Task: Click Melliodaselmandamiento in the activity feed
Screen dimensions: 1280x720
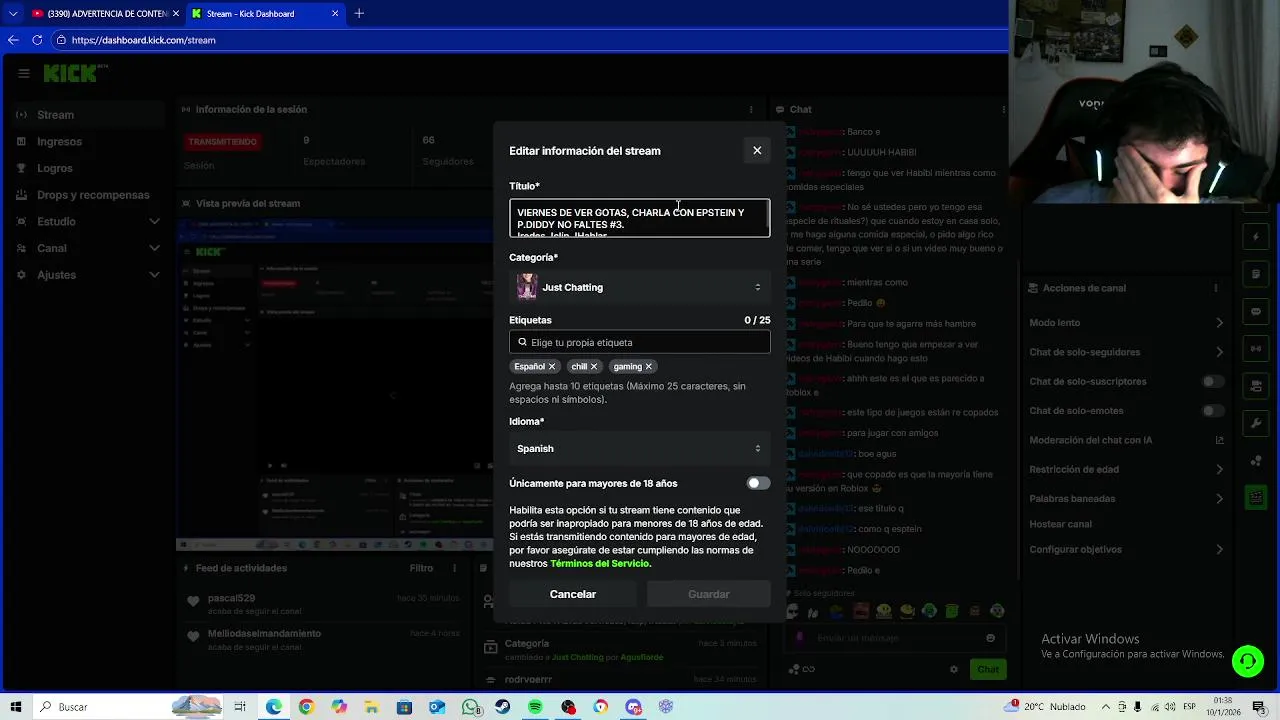Action: (x=264, y=633)
